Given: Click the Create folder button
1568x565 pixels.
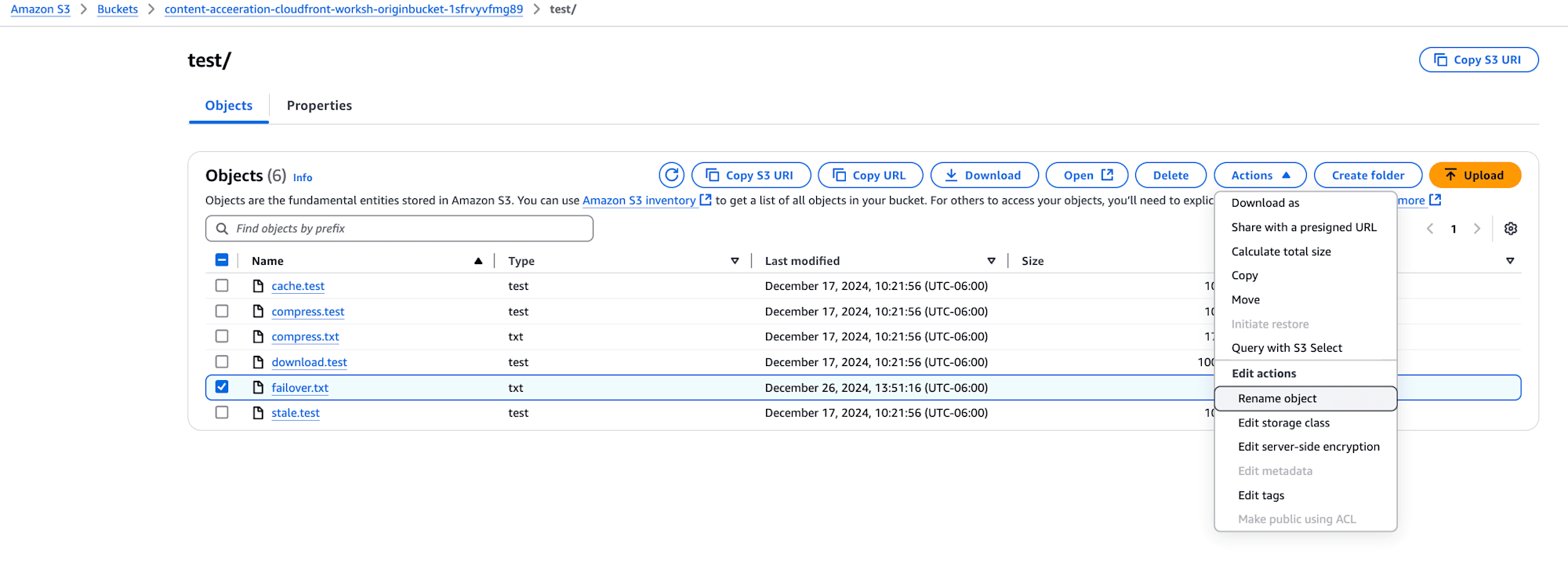Looking at the screenshot, I should pos(1368,176).
